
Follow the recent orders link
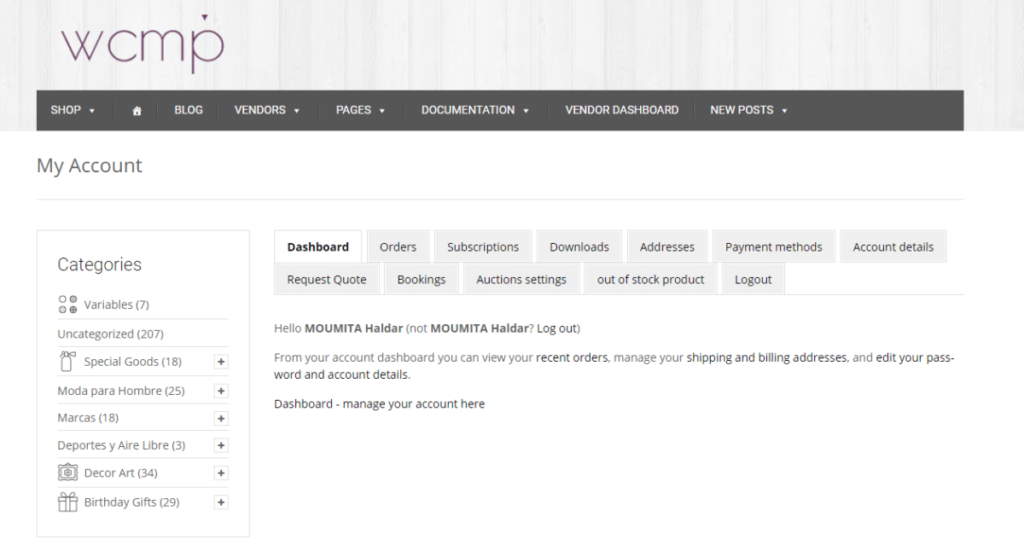[572, 358]
